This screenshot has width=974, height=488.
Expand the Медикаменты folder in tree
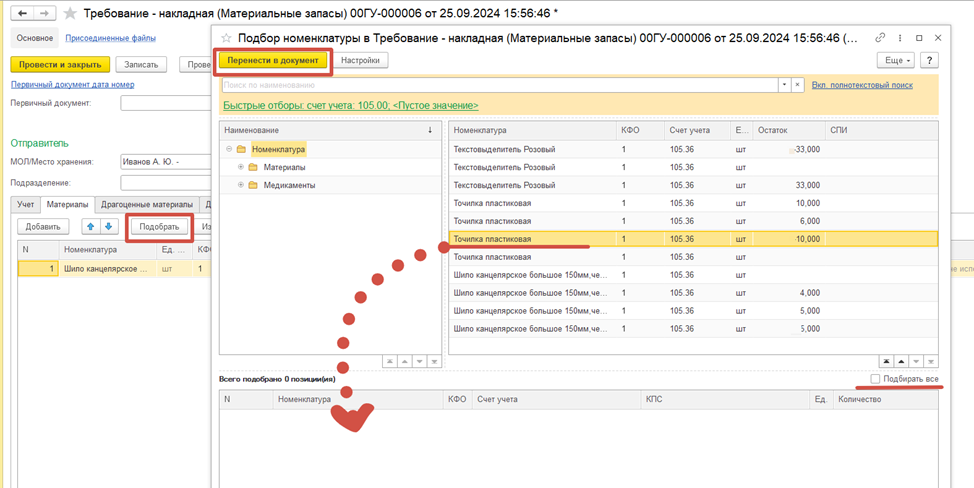click(x=241, y=185)
